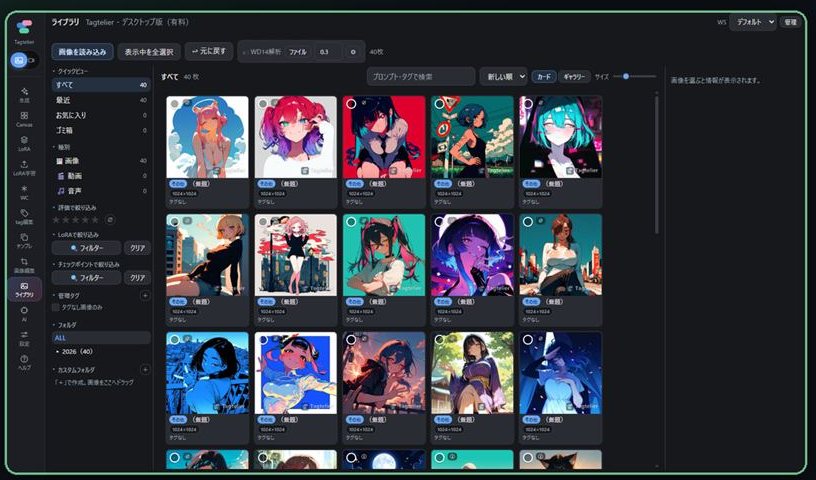The height and width of the screenshot is (480, 816).
Task: Select ゴミ箱 in quick view
Action: tap(101, 130)
